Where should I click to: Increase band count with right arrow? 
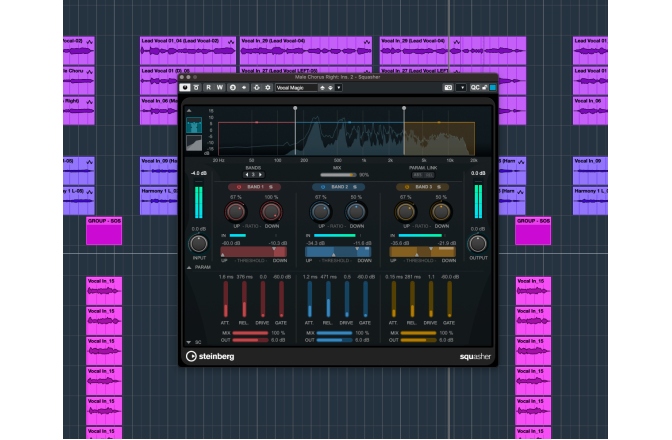coord(260,175)
